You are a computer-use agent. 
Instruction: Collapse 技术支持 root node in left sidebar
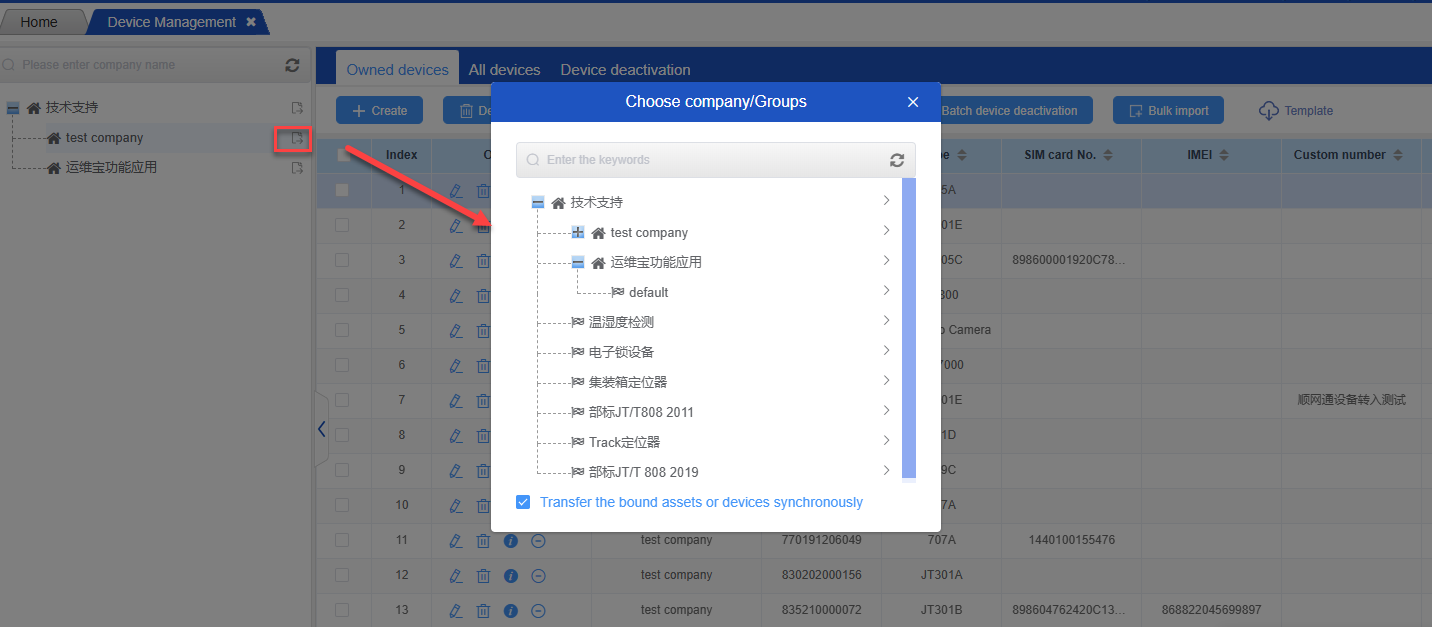coord(13,108)
